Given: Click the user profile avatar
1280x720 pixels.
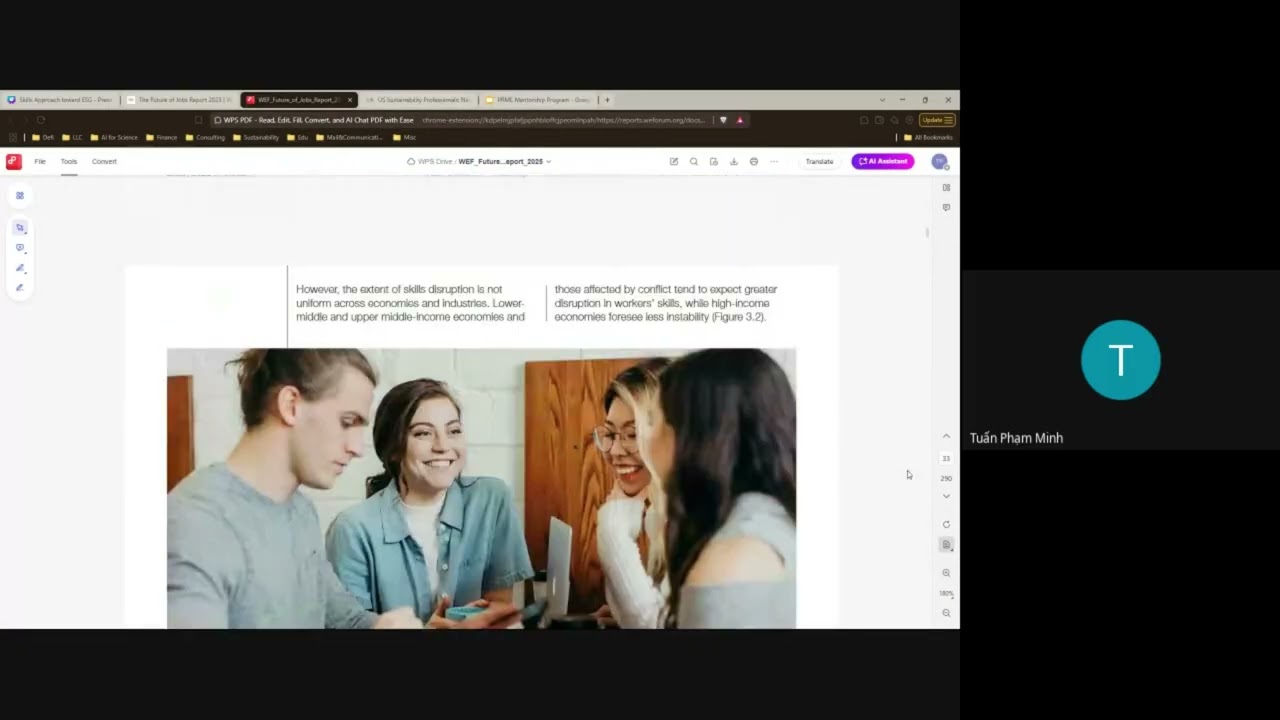Looking at the screenshot, I should 939,161.
